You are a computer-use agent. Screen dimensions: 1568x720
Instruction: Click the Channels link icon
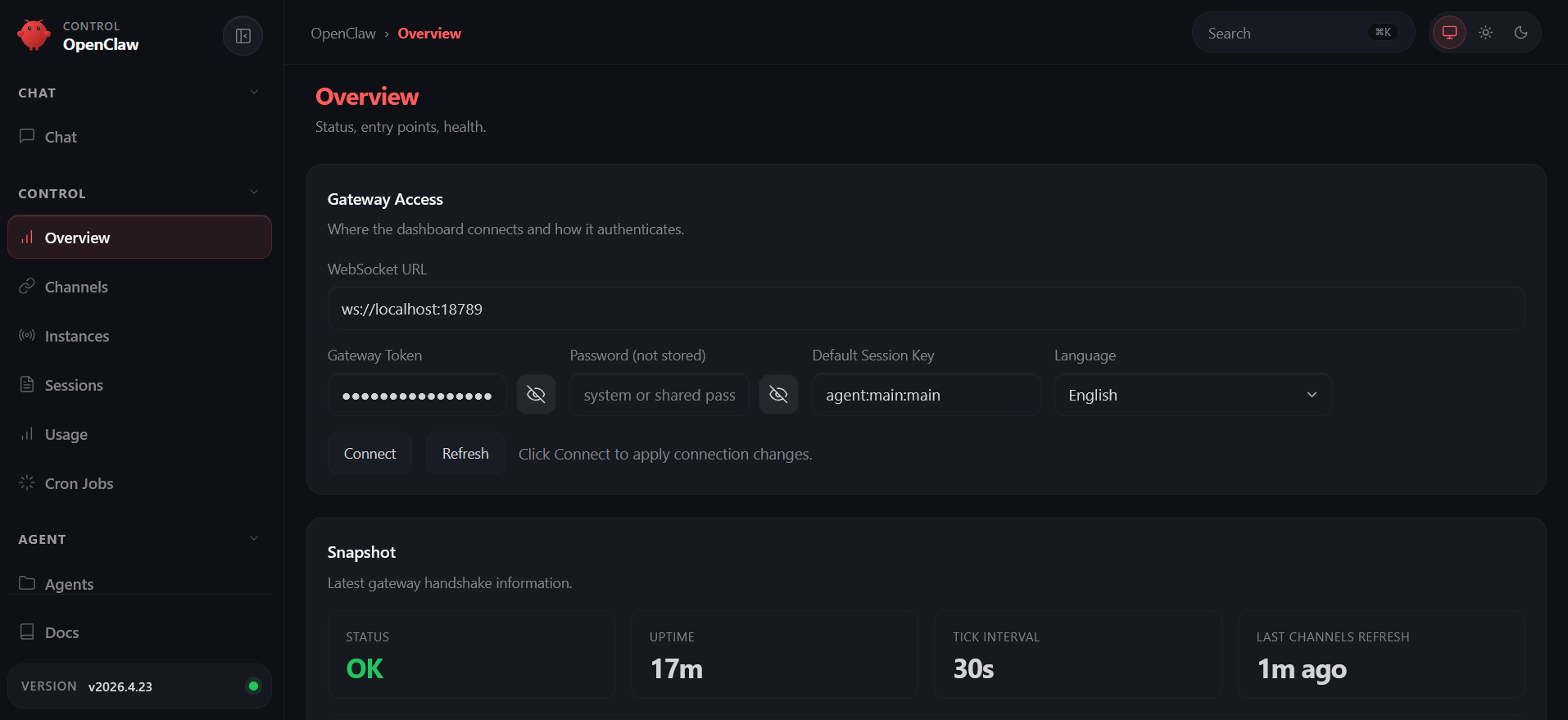click(x=27, y=286)
